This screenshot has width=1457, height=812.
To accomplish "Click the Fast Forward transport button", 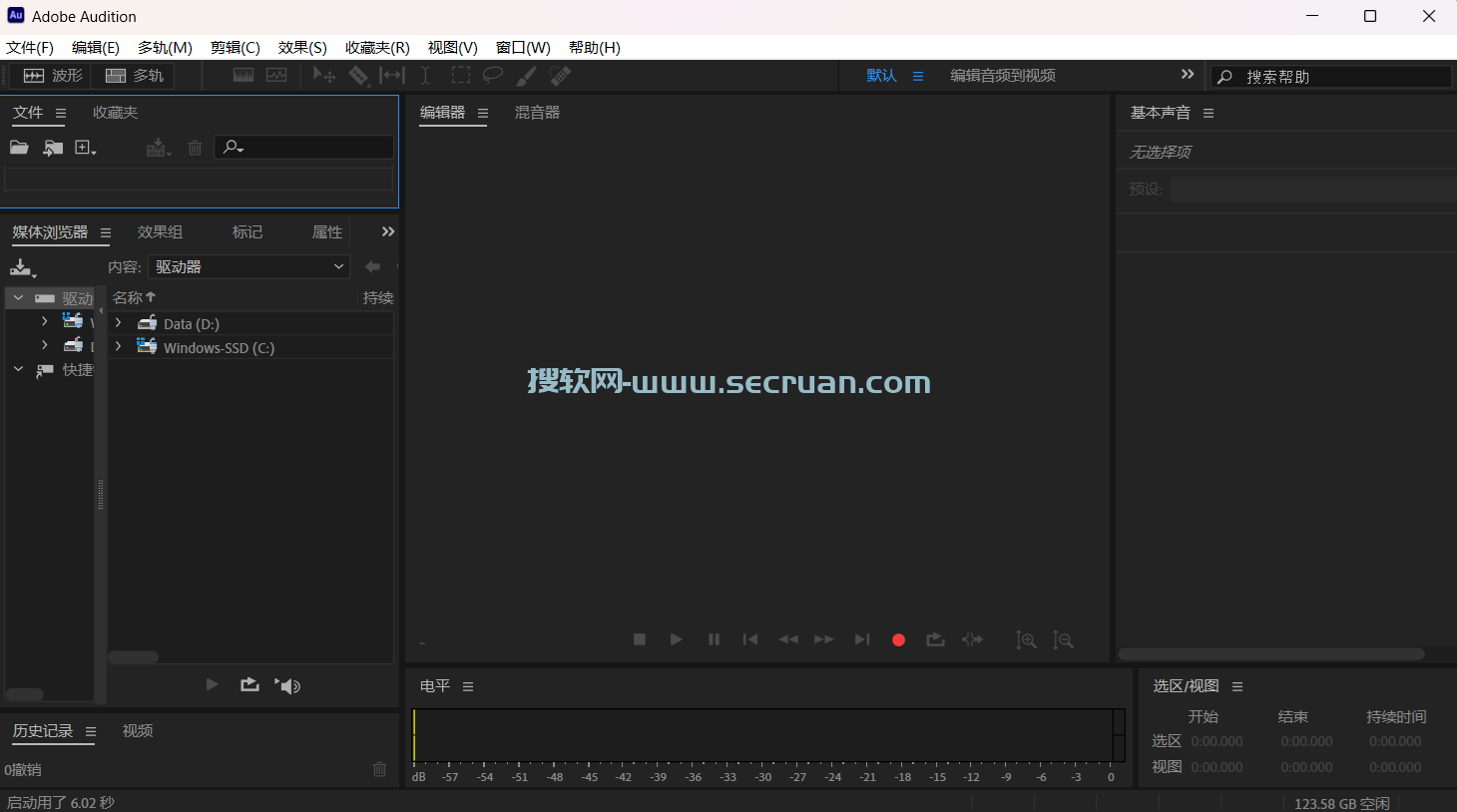I will [x=823, y=639].
